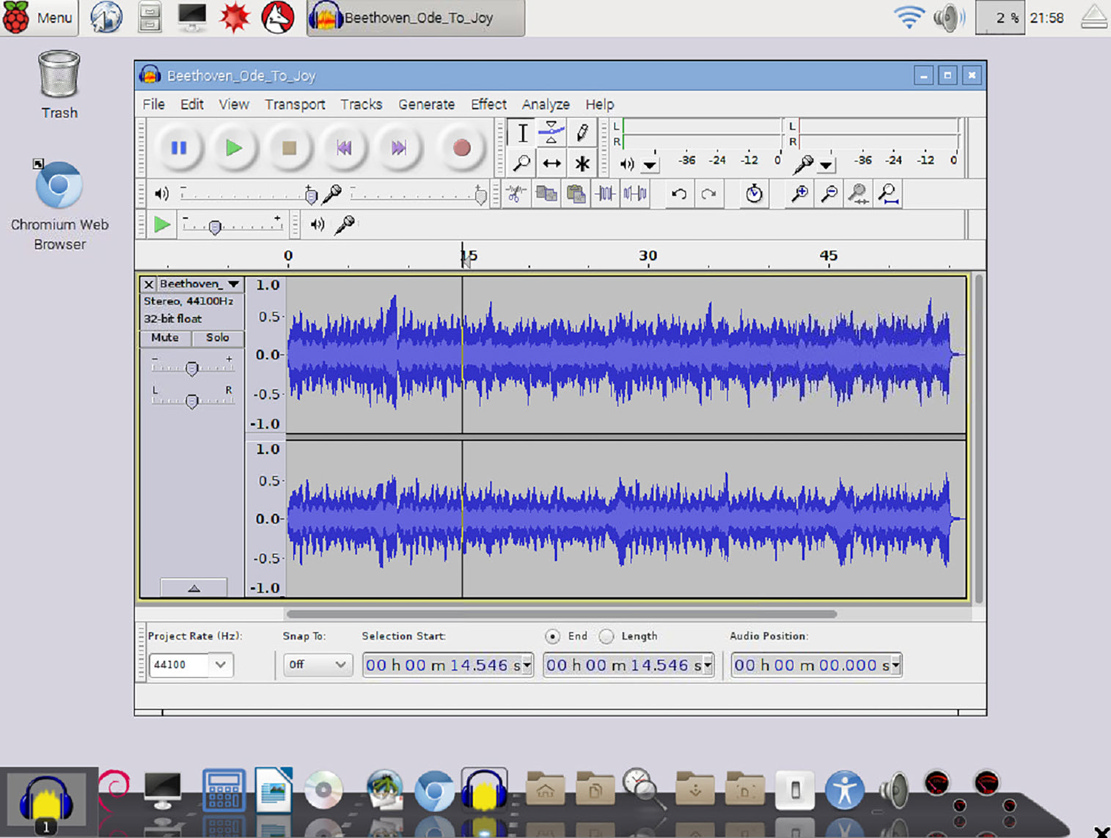
Task: Select the Multi-tool asterisk
Action: pyautogui.click(x=582, y=164)
